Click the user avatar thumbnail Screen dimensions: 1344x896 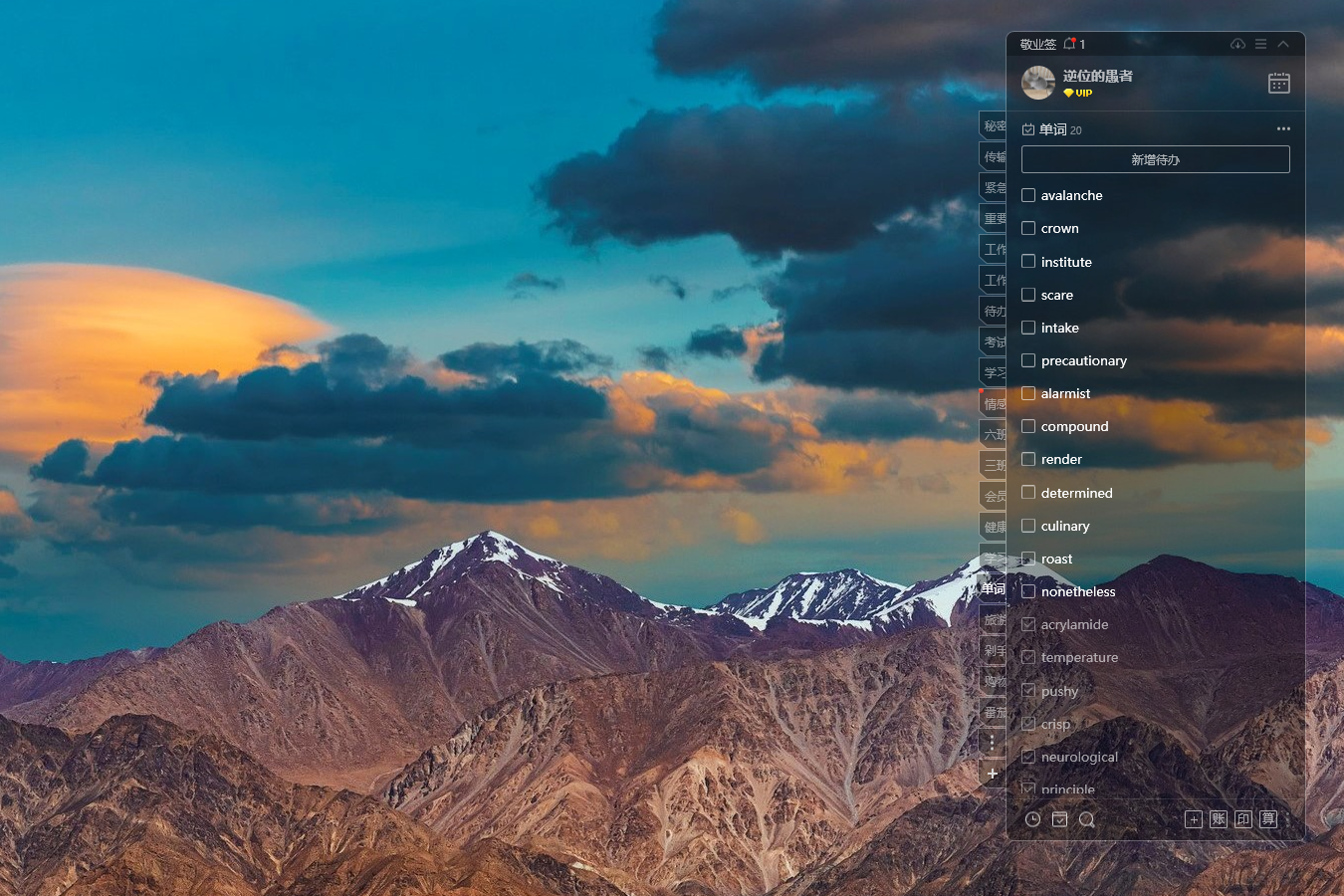1038,83
